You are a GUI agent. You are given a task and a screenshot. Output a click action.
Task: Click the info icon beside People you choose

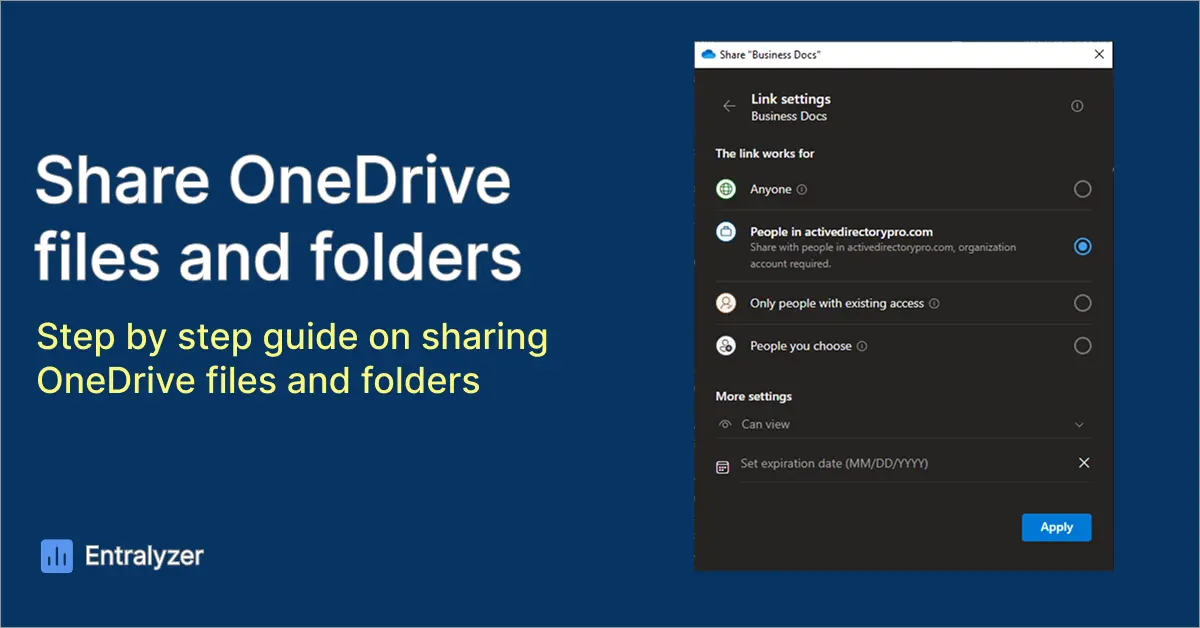pos(862,346)
